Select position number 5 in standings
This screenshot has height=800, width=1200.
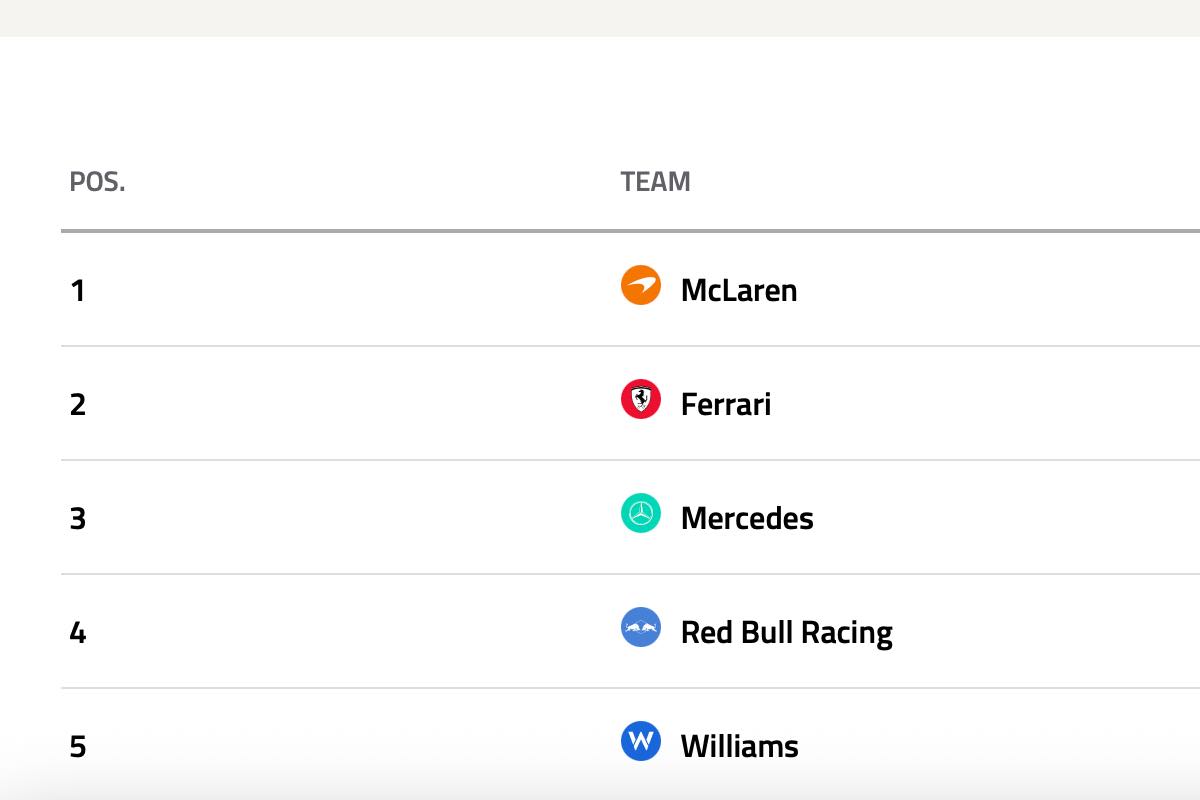(78, 747)
